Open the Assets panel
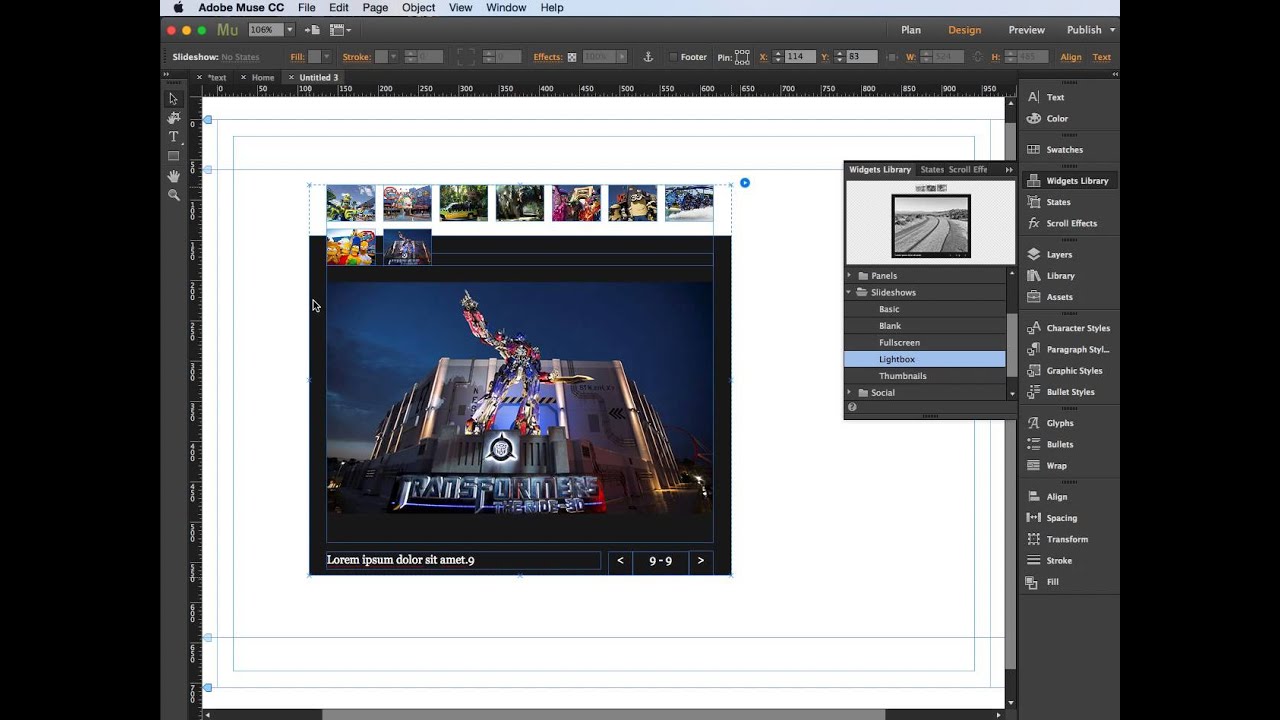This screenshot has width=1280, height=720. pyautogui.click(x=1049, y=297)
